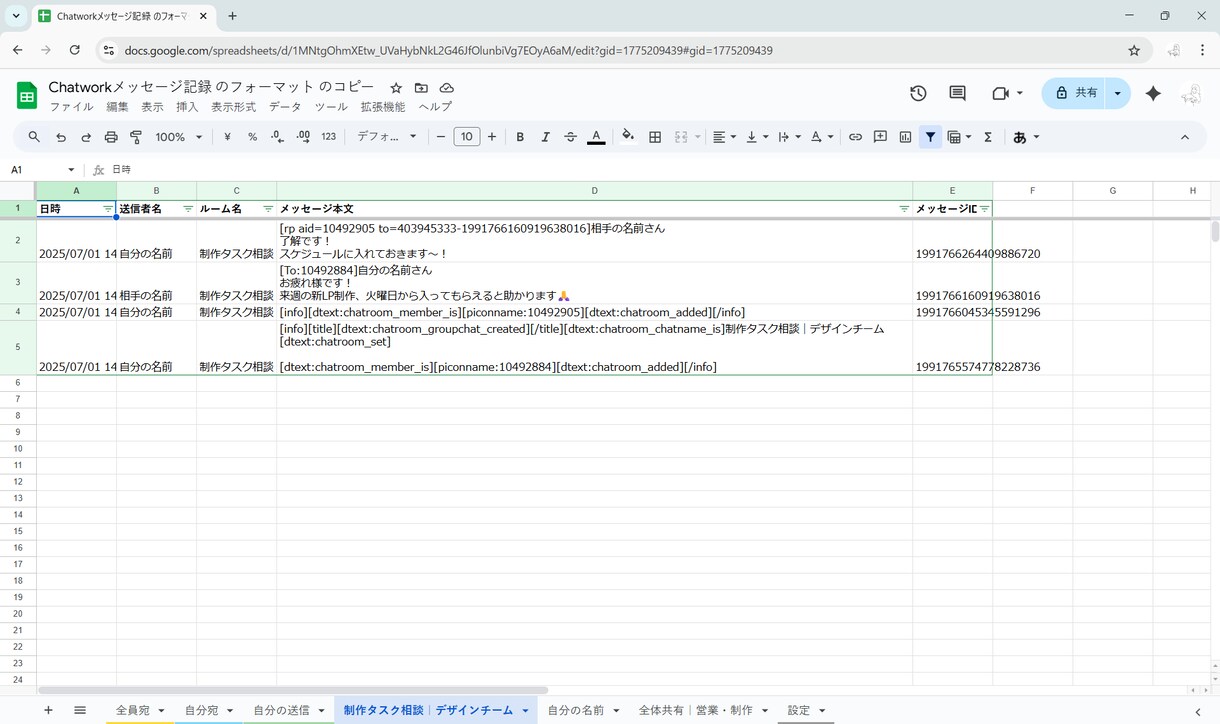Image resolution: width=1220 pixels, height=724 pixels.
Task: Open the ファイル menu
Action: tap(71, 107)
